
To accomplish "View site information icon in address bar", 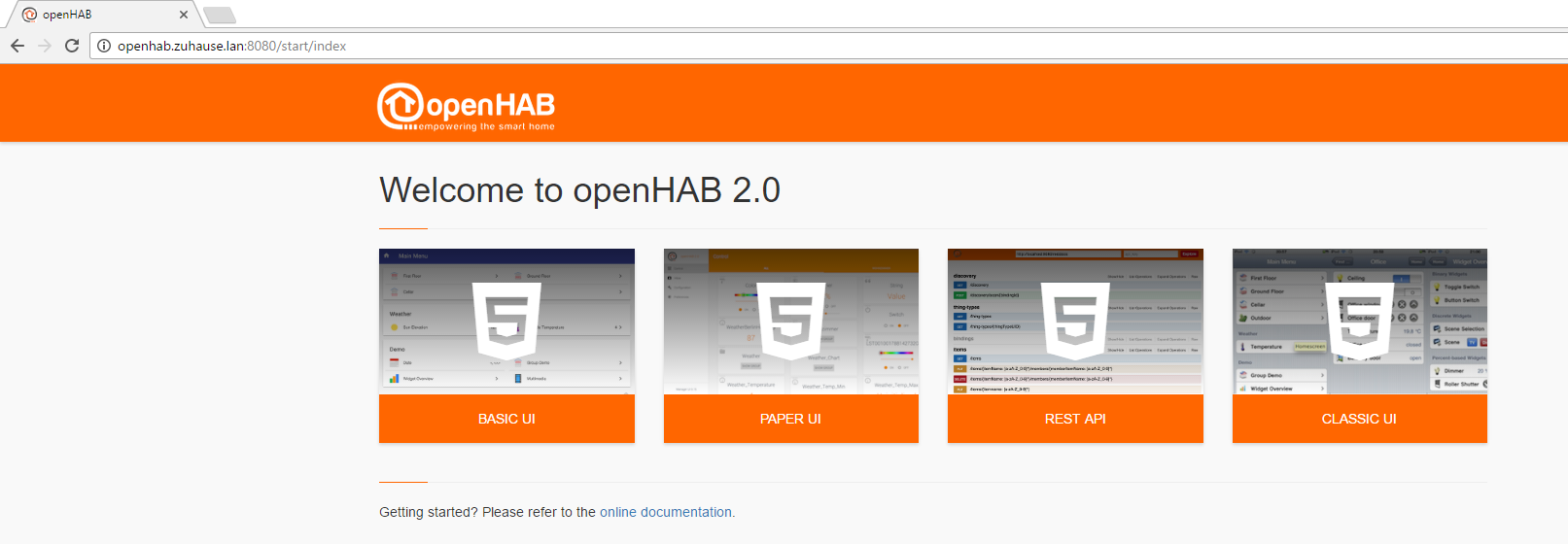I will 104,46.
